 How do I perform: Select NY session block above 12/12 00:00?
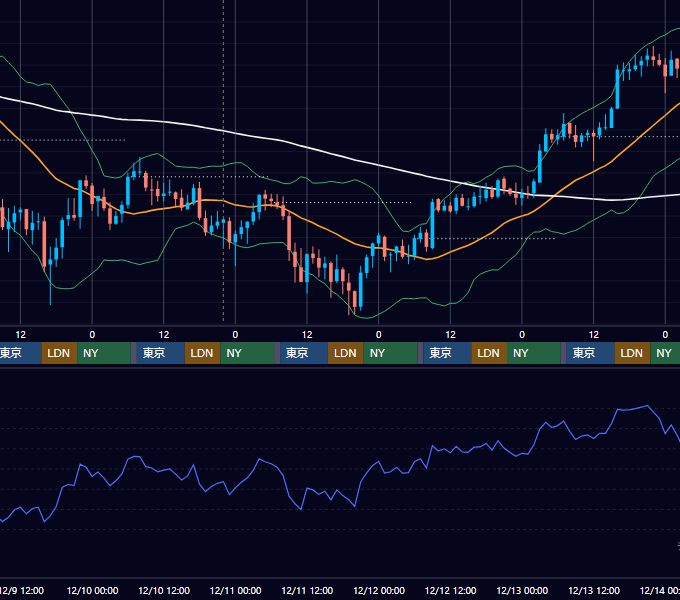tap(390, 353)
